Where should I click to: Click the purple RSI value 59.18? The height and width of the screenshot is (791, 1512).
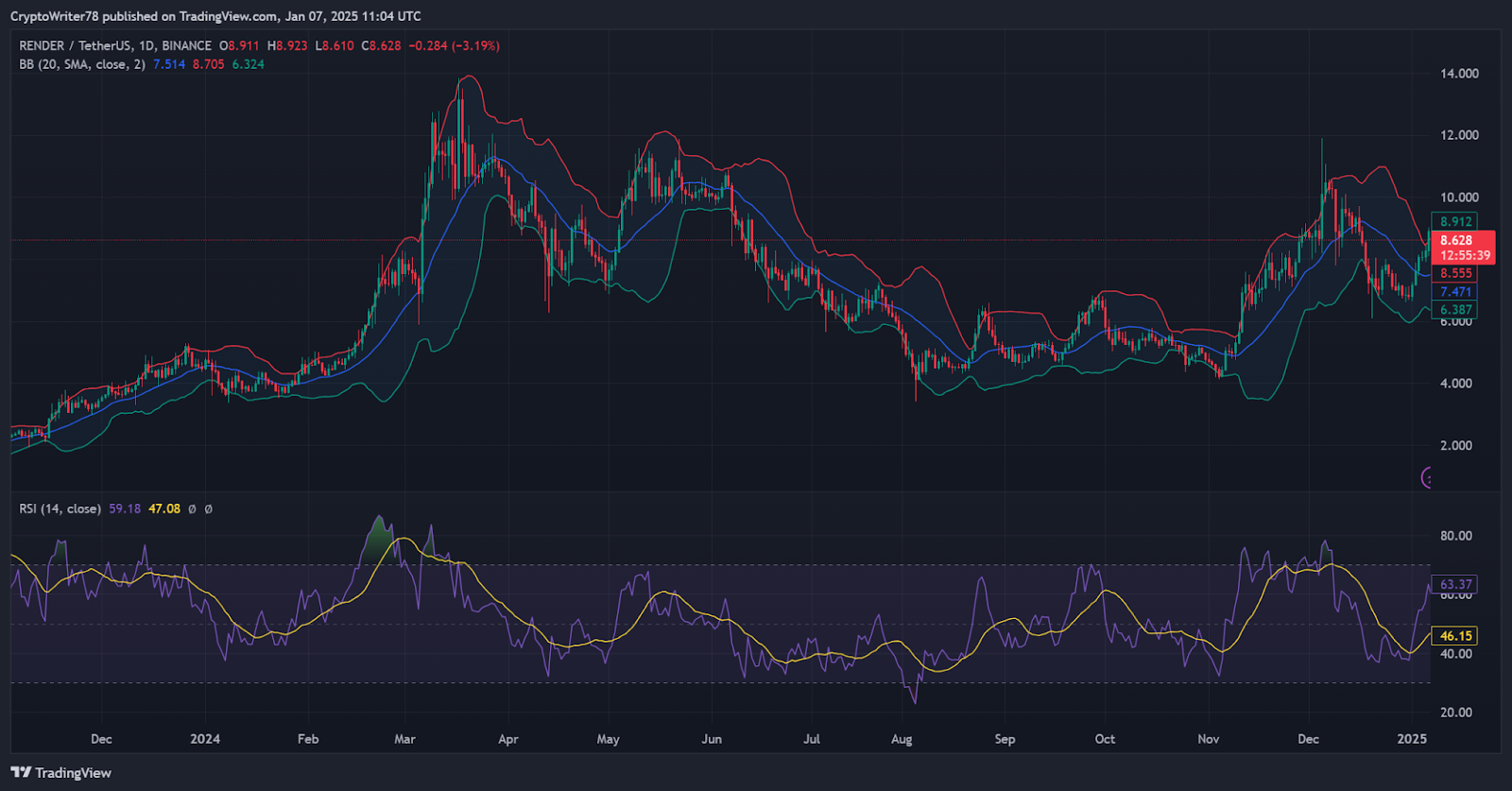pyautogui.click(x=125, y=508)
